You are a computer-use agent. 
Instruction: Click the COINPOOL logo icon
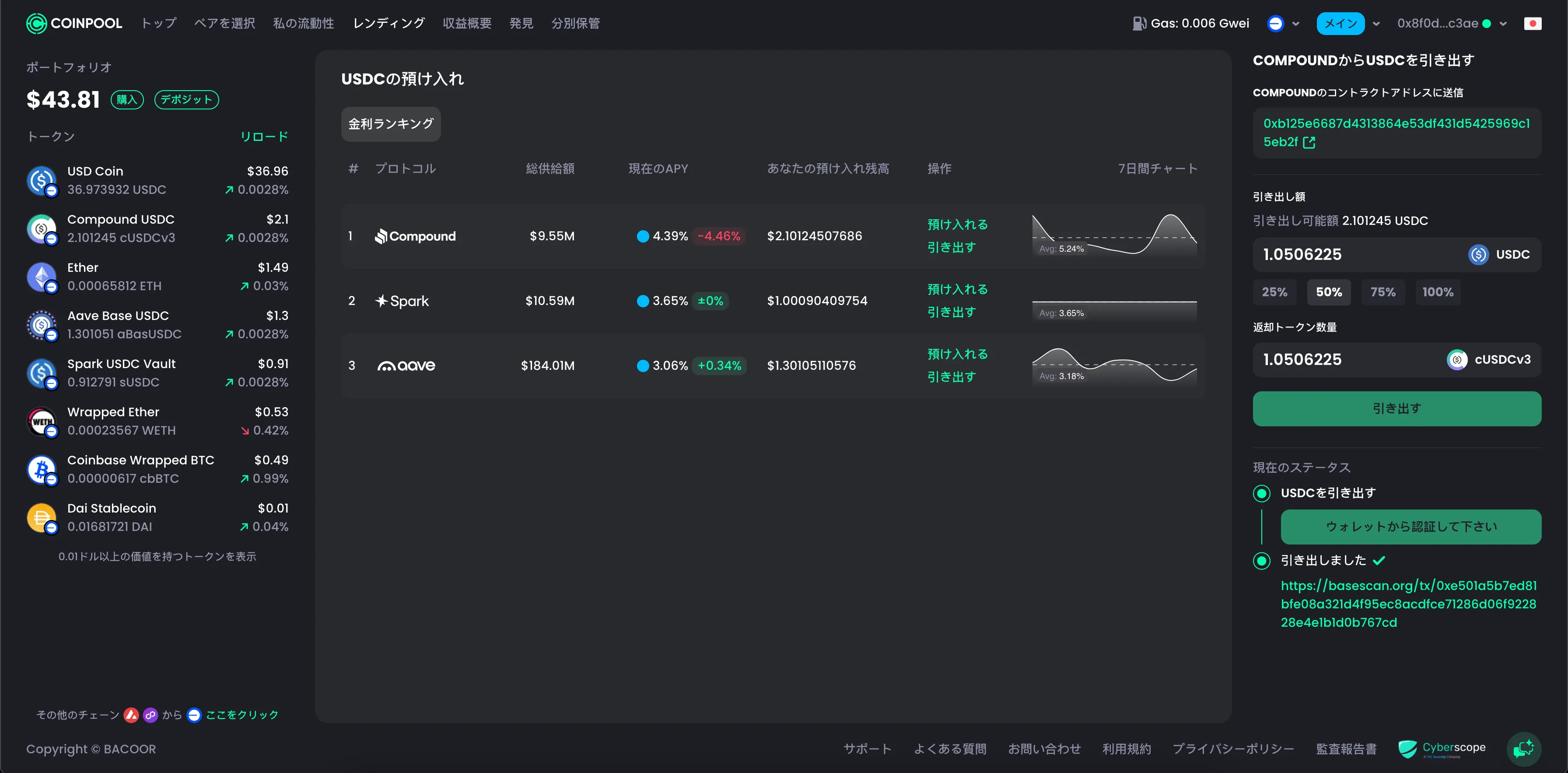tap(36, 24)
